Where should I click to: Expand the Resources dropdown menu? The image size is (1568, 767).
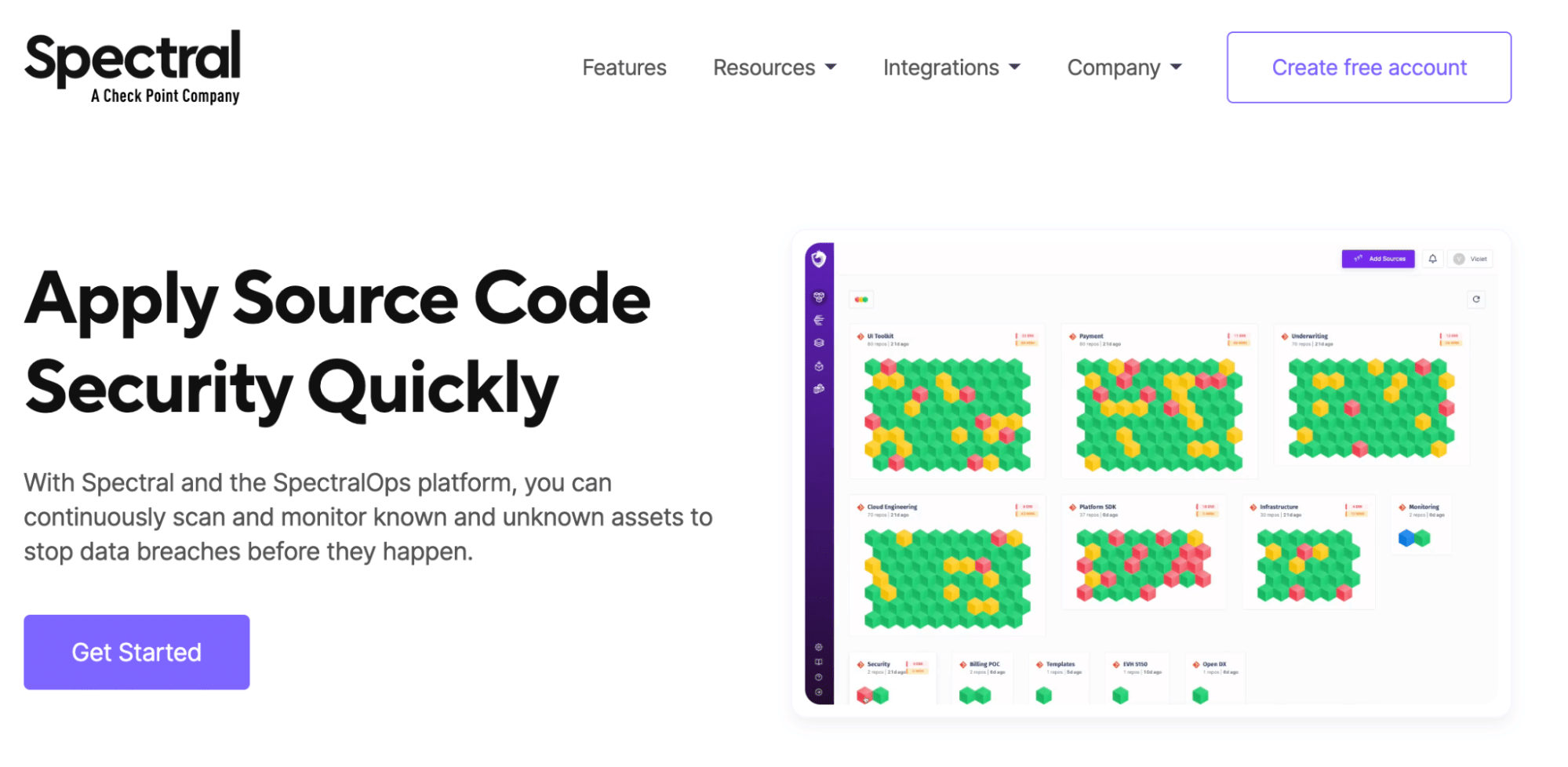point(775,67)
